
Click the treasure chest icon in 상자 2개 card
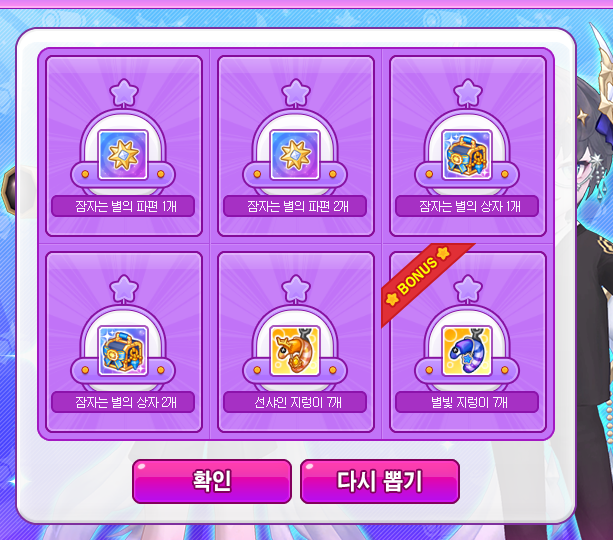(123, 351)
